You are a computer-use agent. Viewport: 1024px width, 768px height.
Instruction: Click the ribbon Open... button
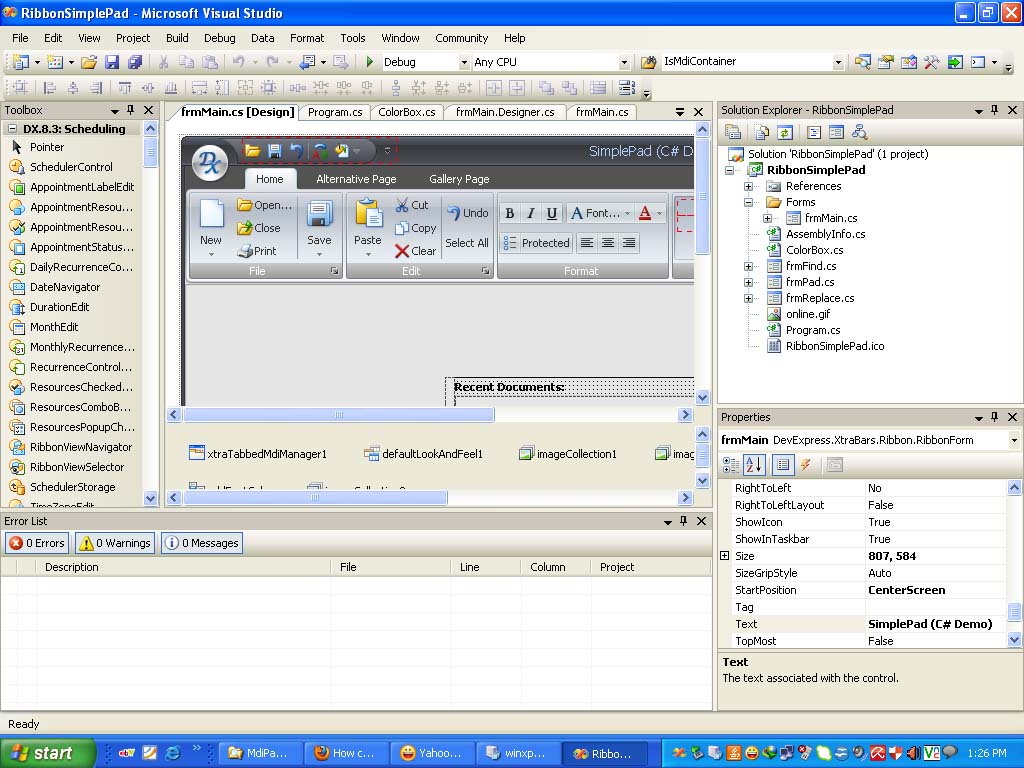pyautogui.click(x=264, y=205)
